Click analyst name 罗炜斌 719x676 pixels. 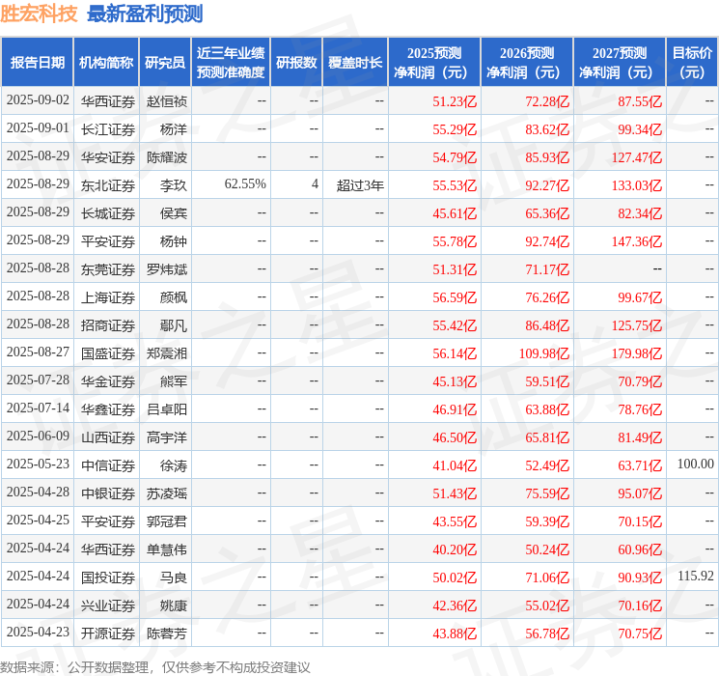(x=166, y=270)
